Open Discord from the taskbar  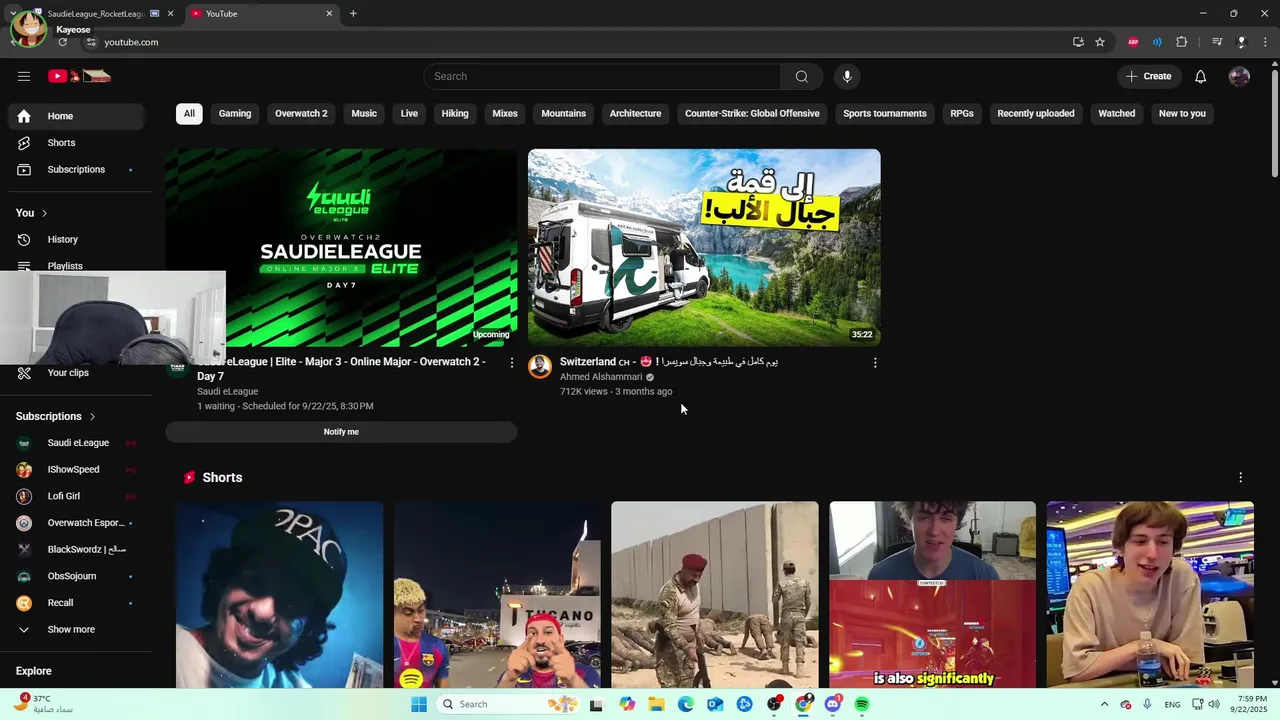coord(833,704)
